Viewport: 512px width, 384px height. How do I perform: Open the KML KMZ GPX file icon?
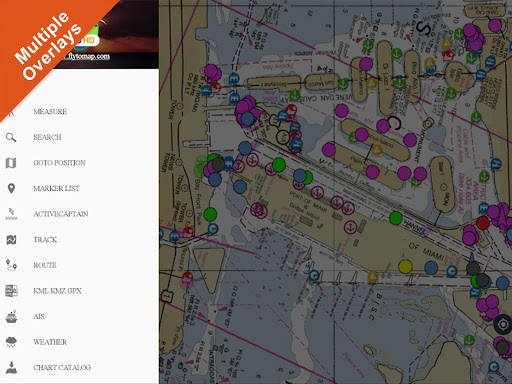(11, 291)
